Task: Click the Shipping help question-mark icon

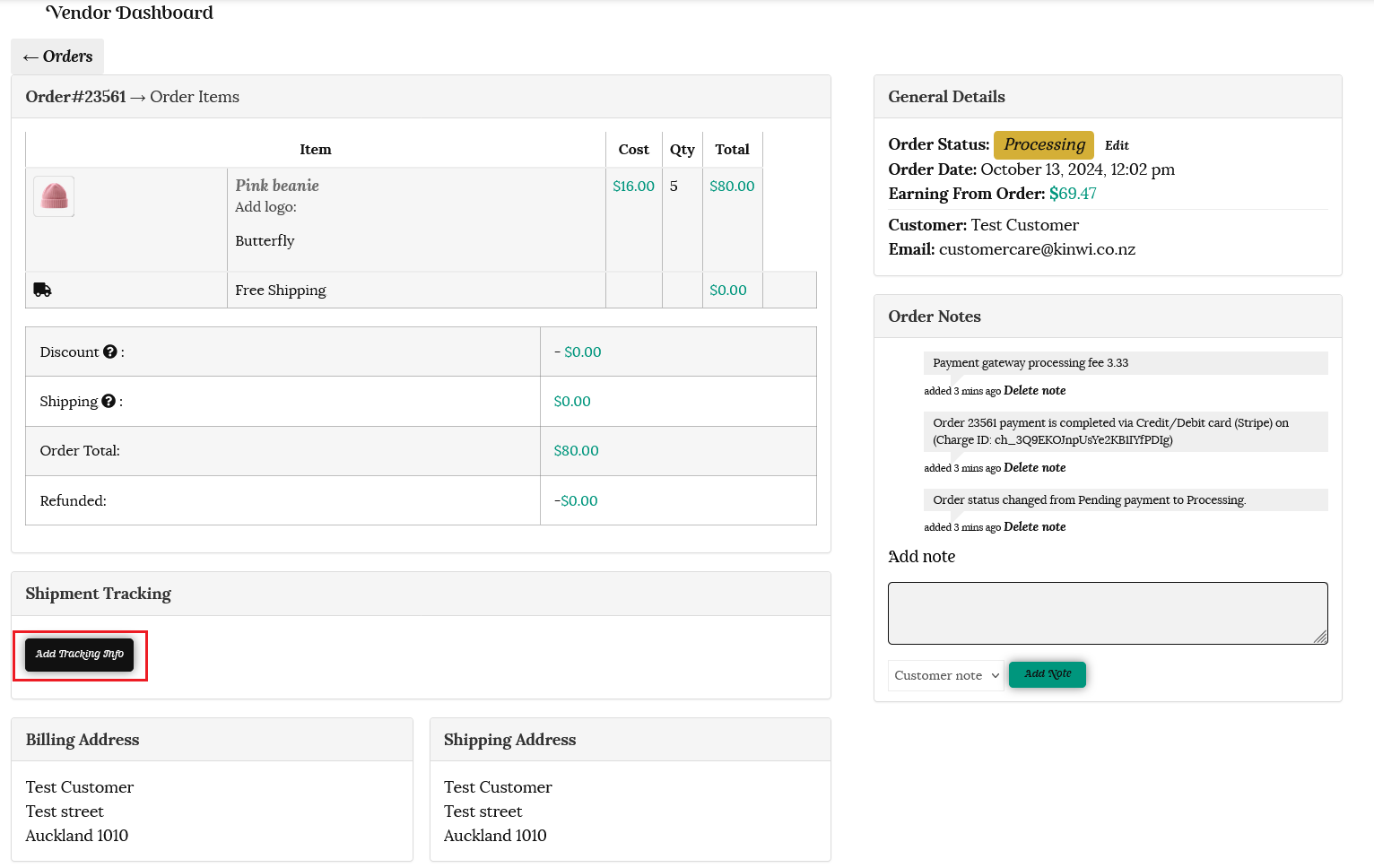Action: click(x=109, y=401)
